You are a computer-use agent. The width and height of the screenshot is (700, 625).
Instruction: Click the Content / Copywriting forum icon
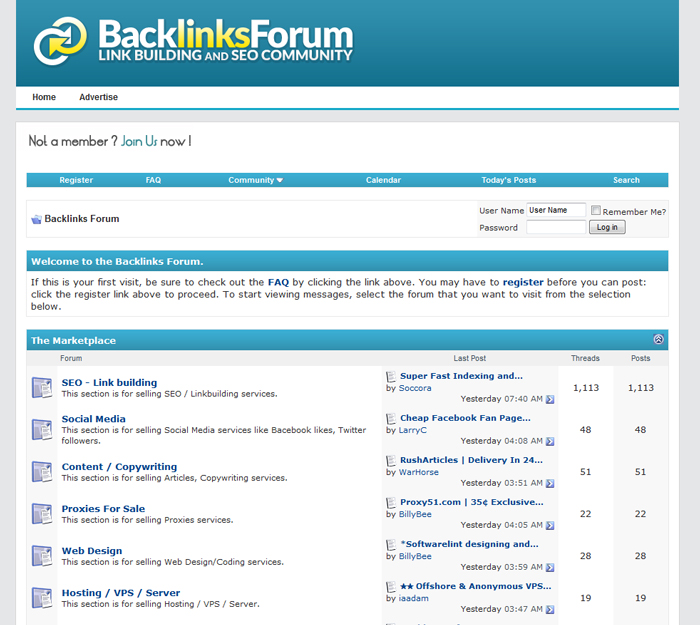[x=42, y=471]
